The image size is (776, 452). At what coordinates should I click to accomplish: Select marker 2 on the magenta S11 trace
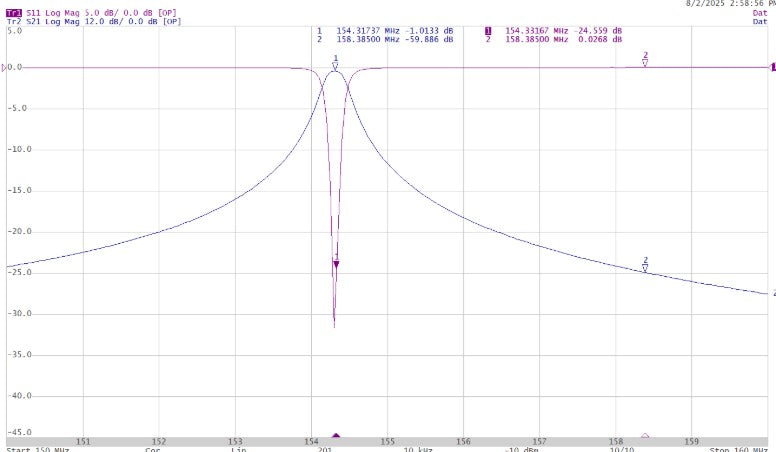(645, 62)
